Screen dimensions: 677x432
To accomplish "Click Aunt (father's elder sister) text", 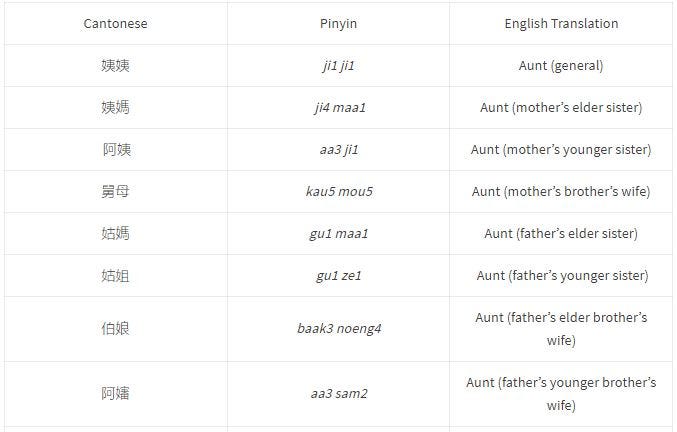I will pyautogui.click(x=561, y=234).
